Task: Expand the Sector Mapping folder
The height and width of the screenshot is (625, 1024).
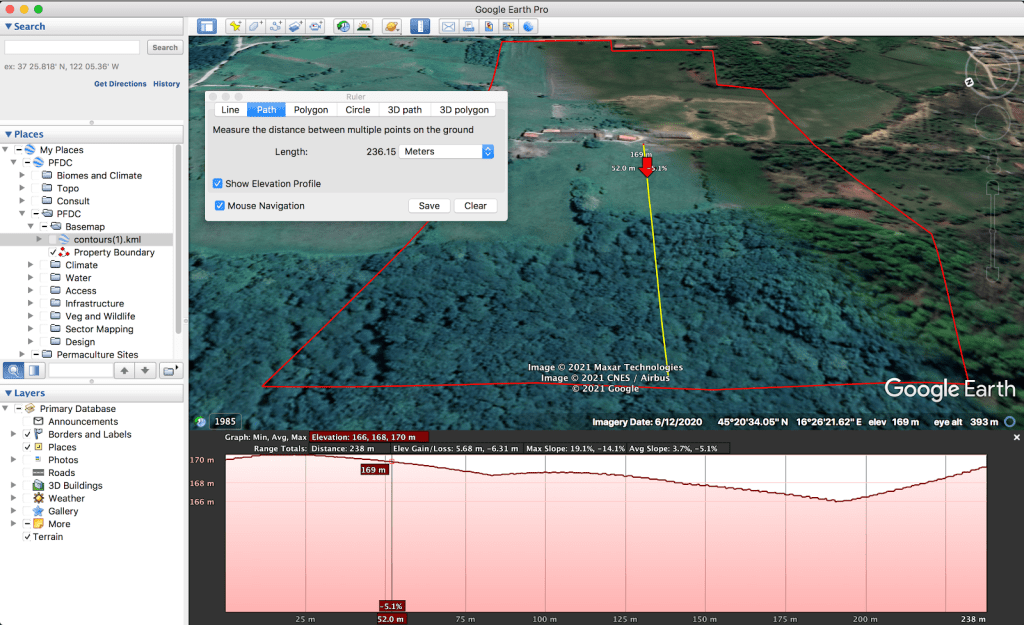Action: tap(31, 329)
